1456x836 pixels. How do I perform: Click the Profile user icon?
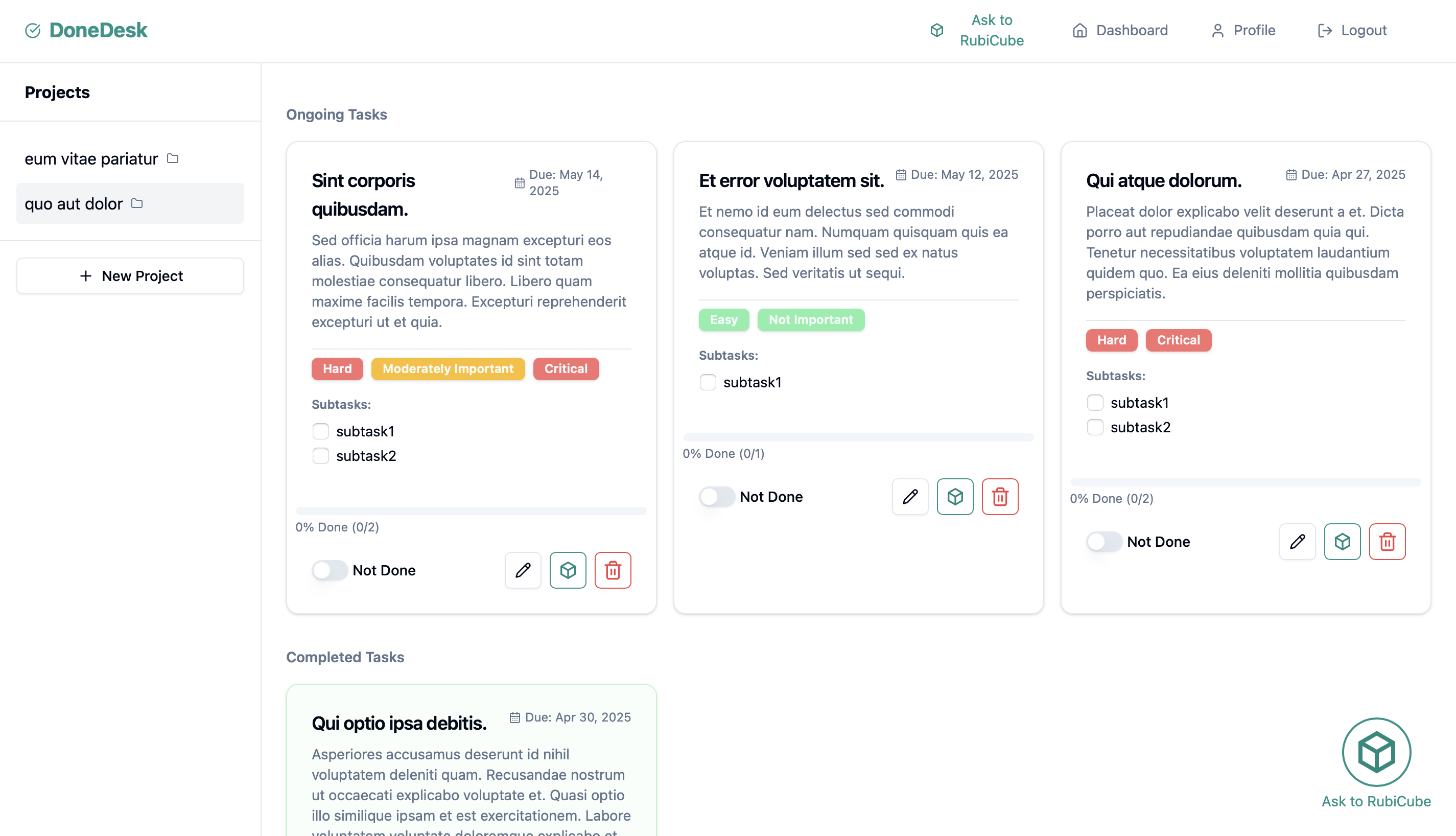pyautogui.click(x=1217, y=31)
